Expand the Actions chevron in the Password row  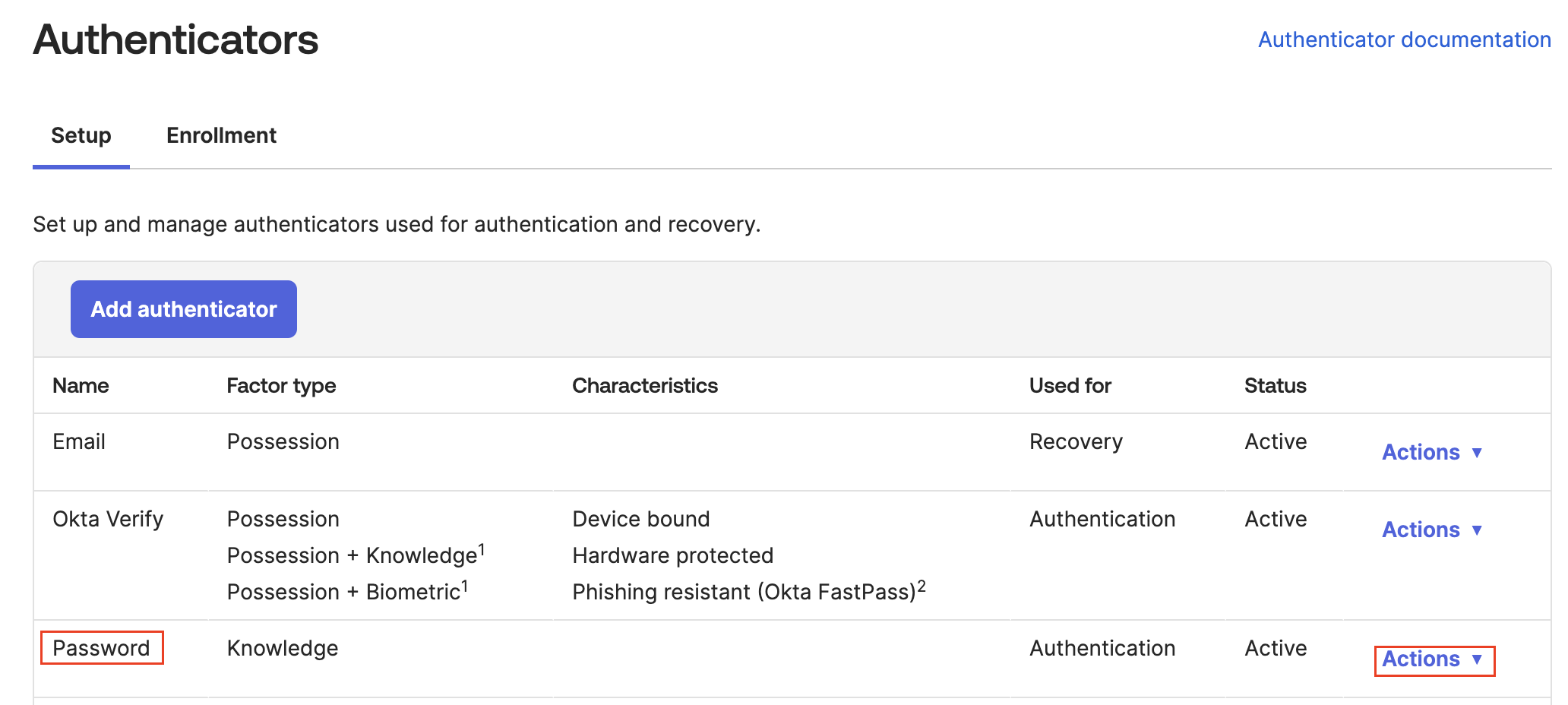(x=1478, y=659)
